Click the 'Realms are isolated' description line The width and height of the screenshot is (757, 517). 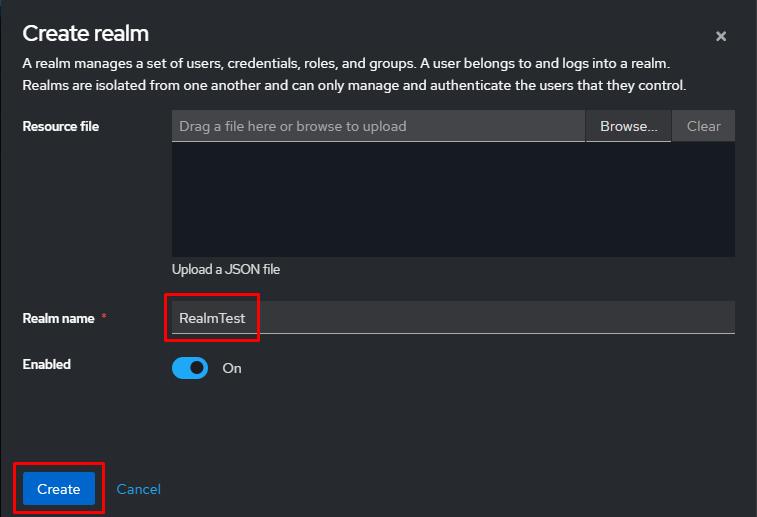coord(354,86)
